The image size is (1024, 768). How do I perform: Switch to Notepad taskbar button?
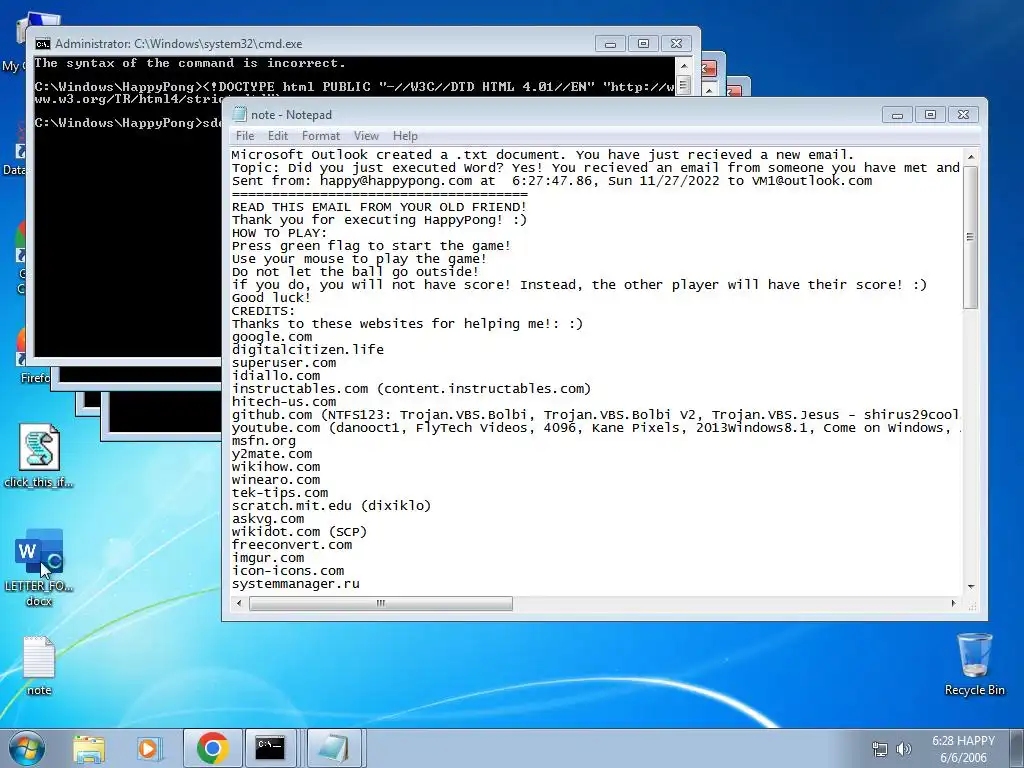click(x=332, y=748)
